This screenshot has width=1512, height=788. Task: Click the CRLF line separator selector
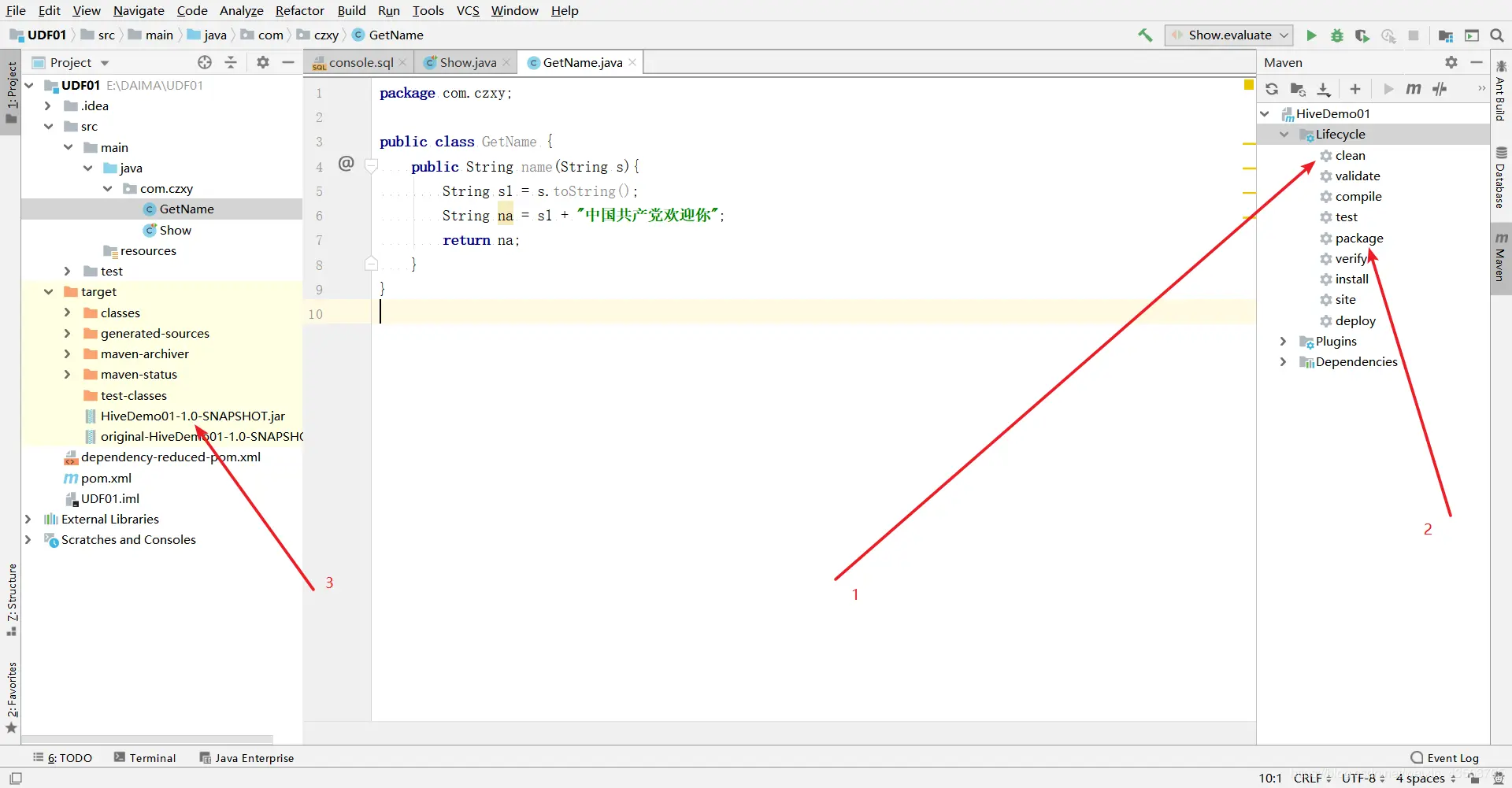[1312, 779]
